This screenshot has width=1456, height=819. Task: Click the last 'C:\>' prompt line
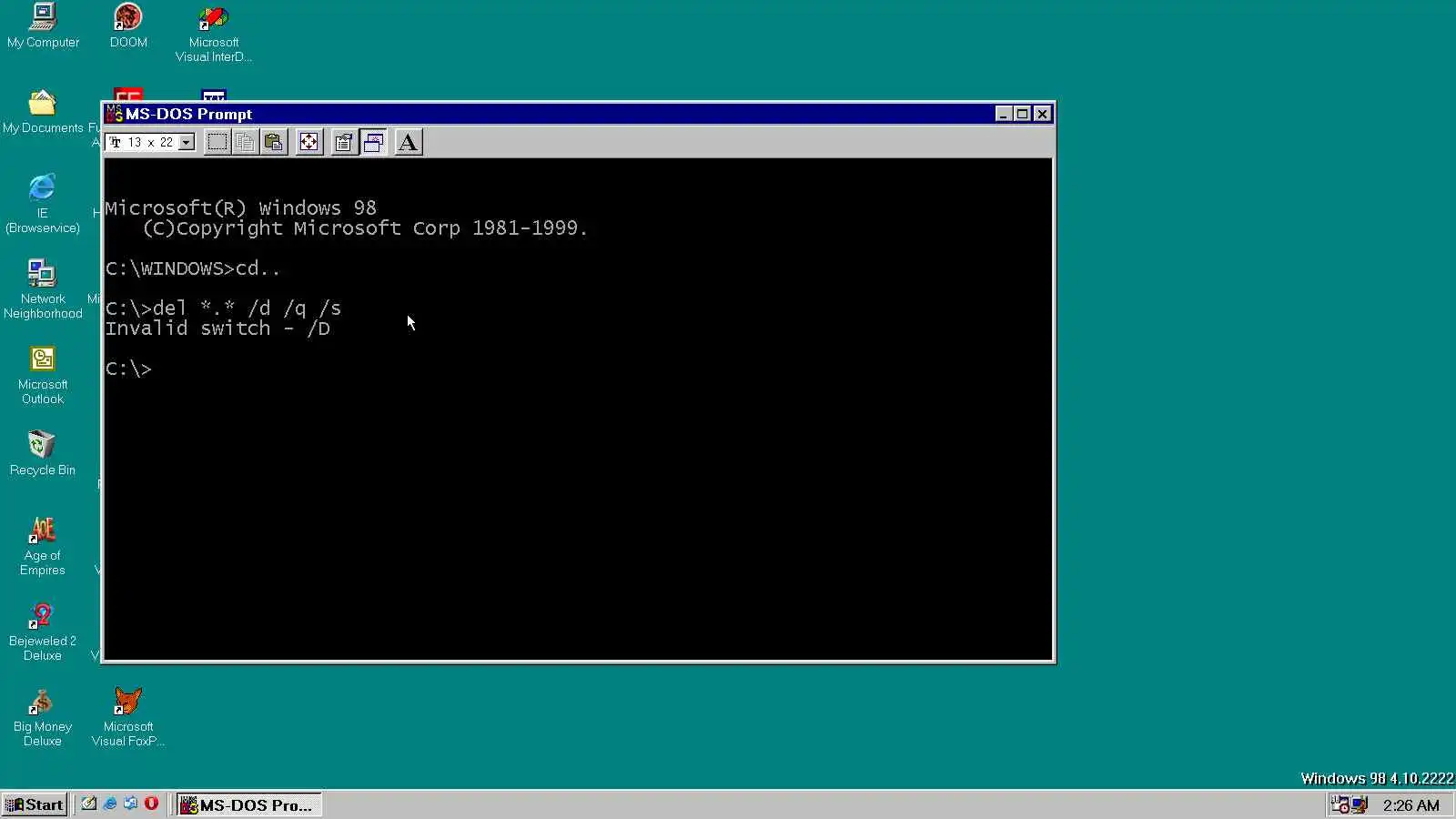point(128,369)
